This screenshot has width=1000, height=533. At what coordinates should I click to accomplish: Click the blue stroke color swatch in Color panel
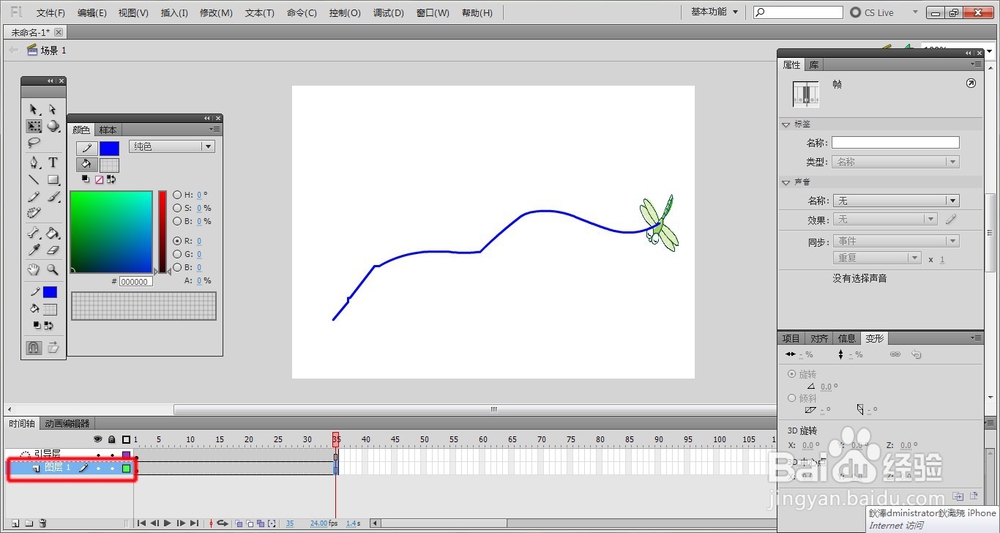coord(109,149)
